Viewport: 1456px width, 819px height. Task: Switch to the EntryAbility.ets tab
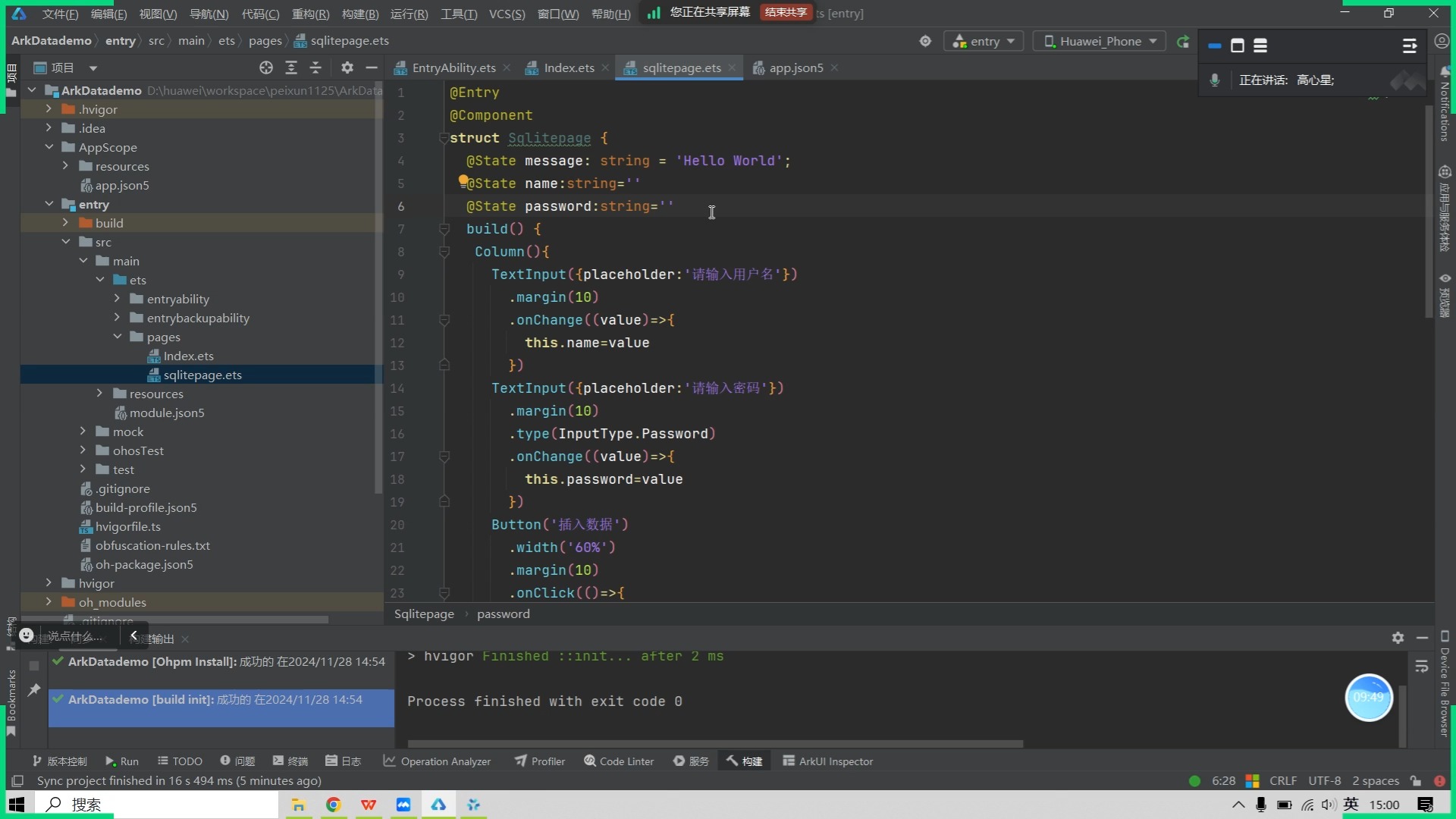[x=453, y=68]
